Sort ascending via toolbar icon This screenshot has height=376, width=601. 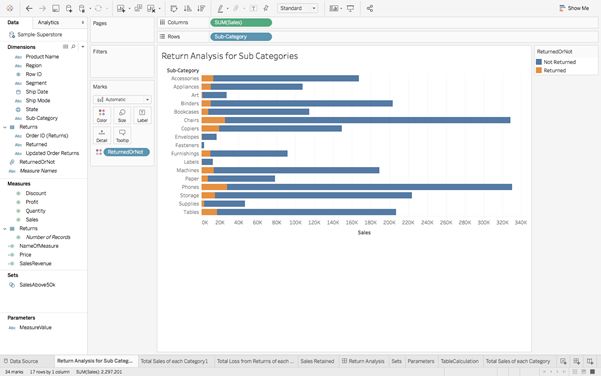187,8
